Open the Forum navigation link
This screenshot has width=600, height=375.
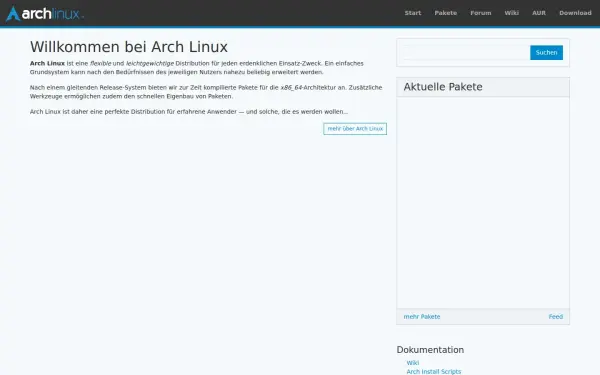click(x=481, y=13)
